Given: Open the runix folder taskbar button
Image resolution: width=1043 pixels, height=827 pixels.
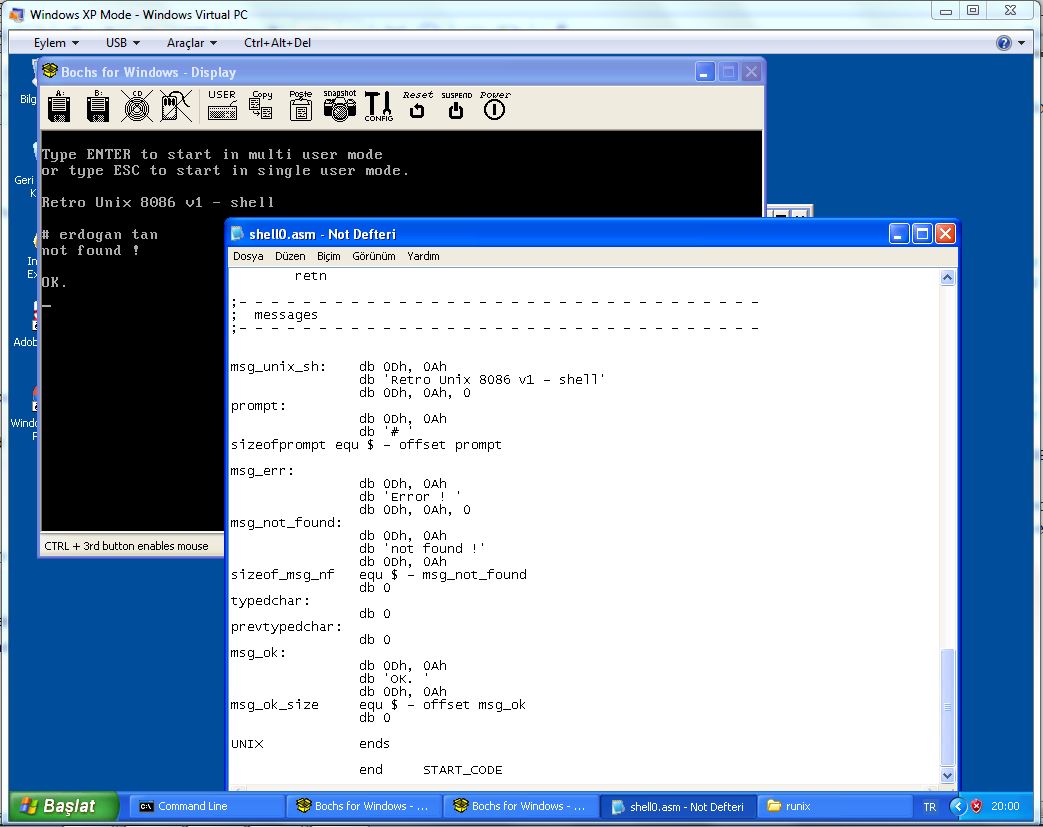Looking at the screenshot, I should tap(834, 806).
